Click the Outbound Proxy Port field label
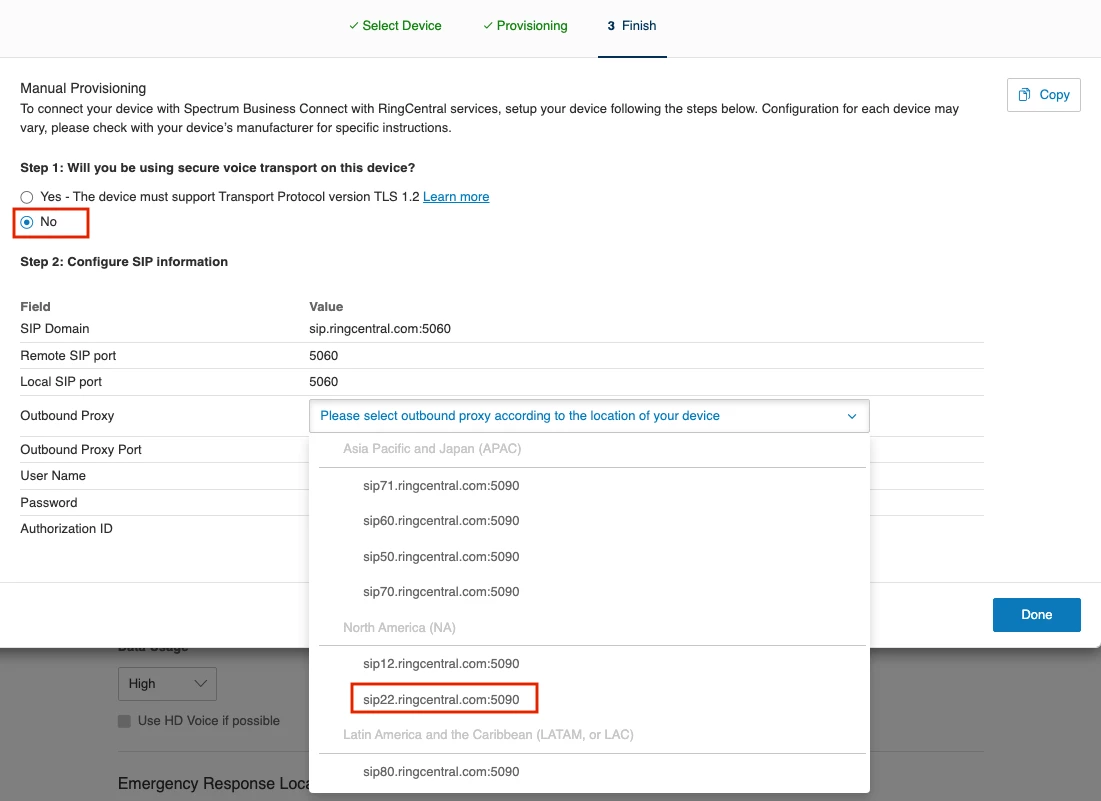 81,449
